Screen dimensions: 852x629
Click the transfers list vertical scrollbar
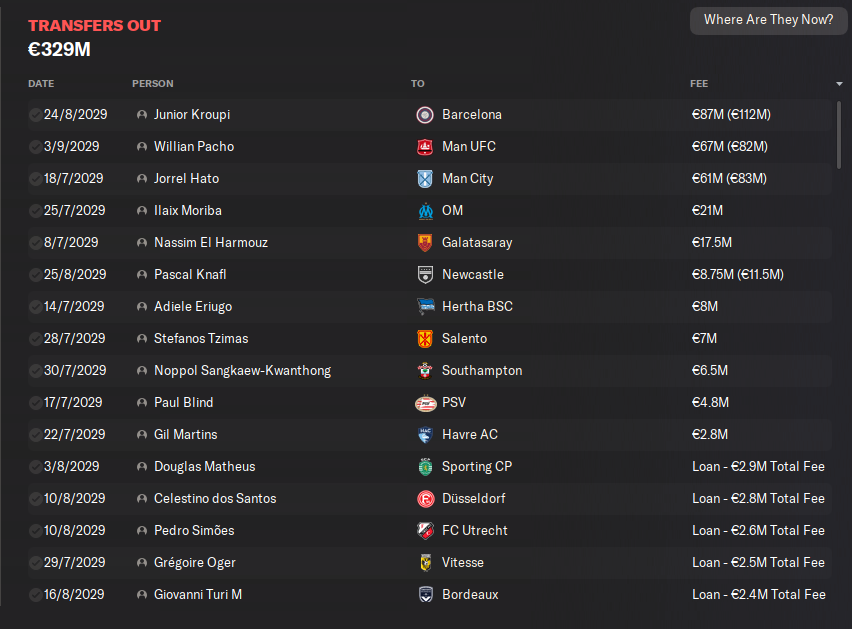pos(839,136)
